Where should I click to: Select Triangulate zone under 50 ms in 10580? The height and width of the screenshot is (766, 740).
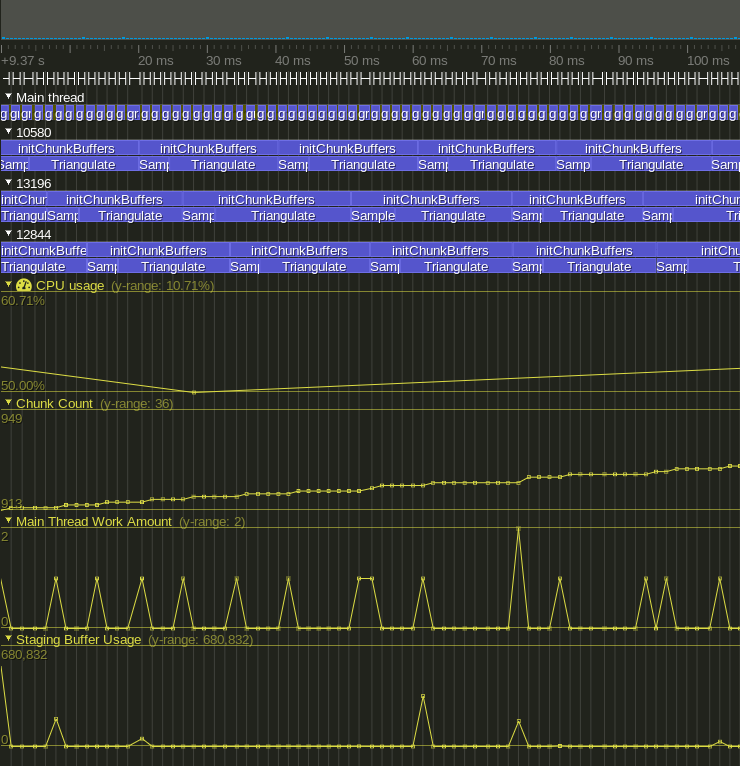[363, 165]
